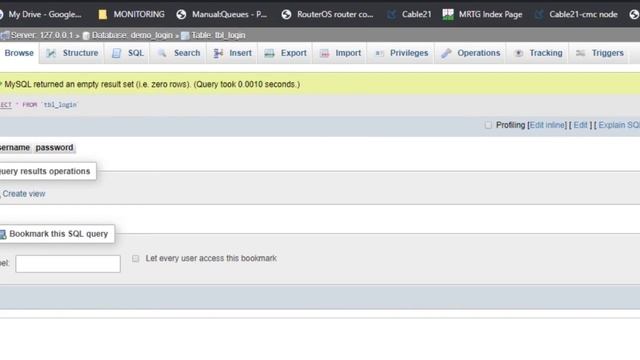The height and width of the screenshot is (360, 640).
Task: Click the SQL tab icon
Action: point(116,53)
